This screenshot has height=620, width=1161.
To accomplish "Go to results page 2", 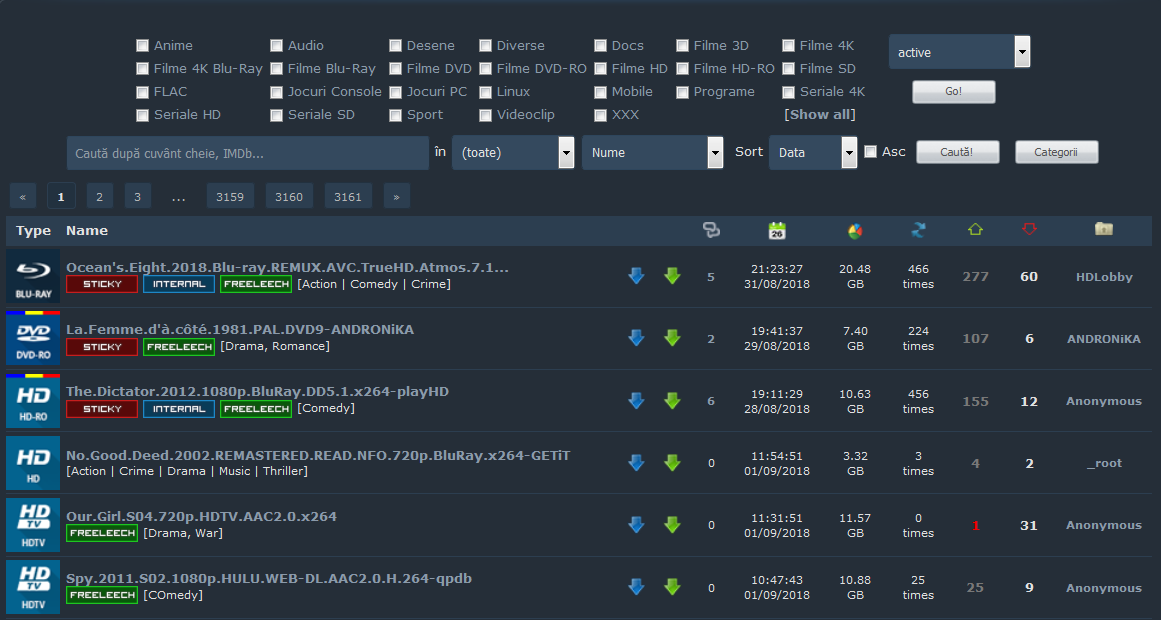I will [x=99, y=196].
